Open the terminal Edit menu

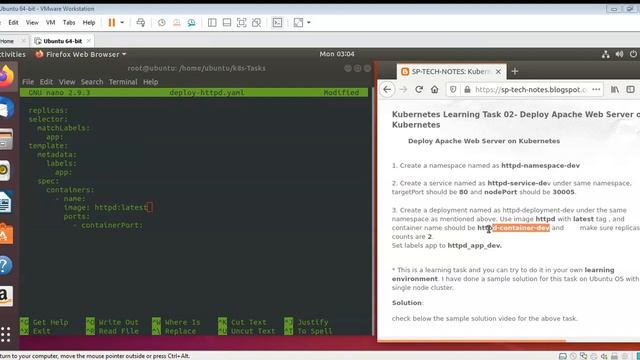click(x=46, y=82)
